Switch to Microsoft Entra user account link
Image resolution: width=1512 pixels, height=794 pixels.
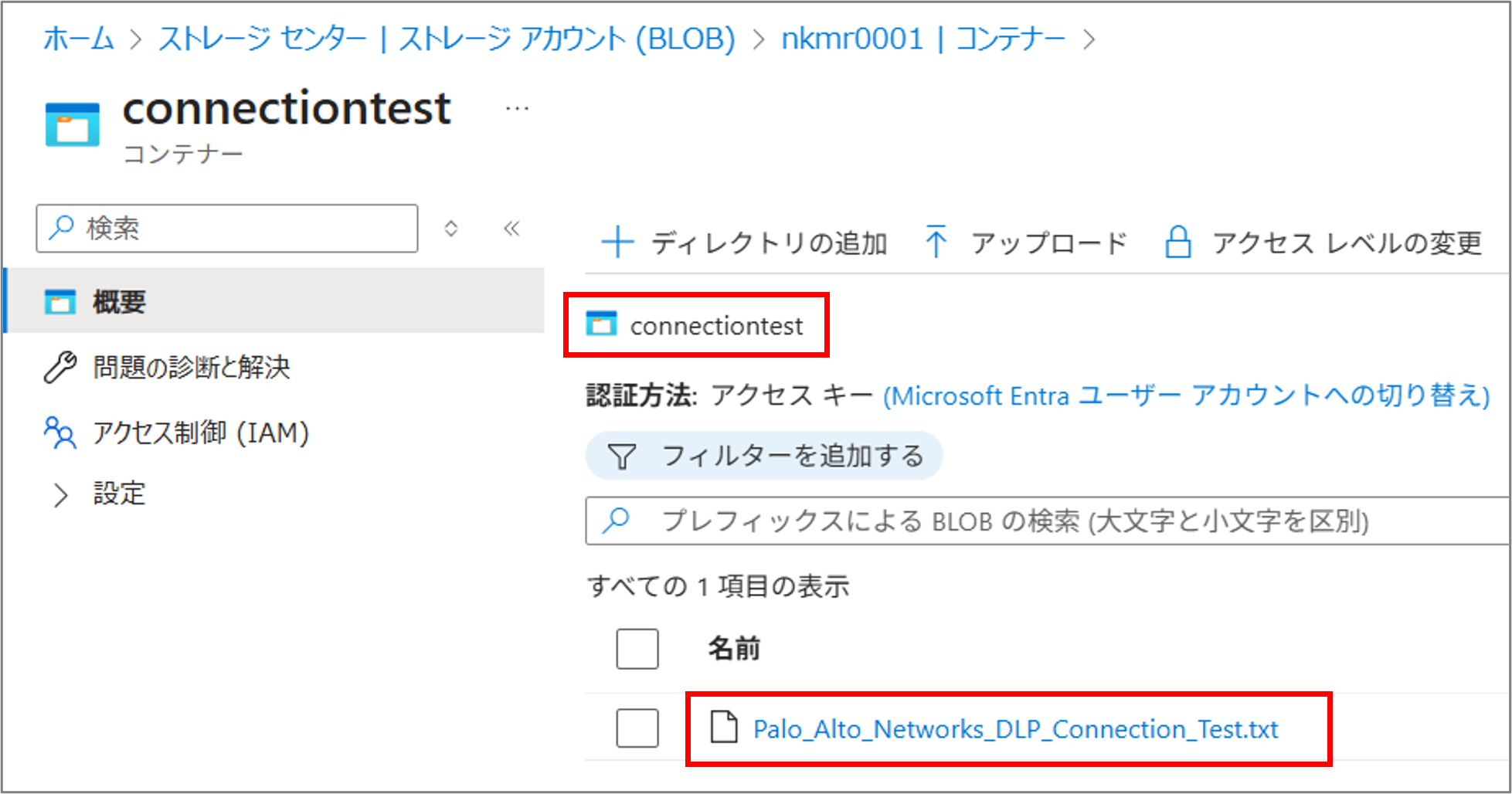[x=1187, y=396]
